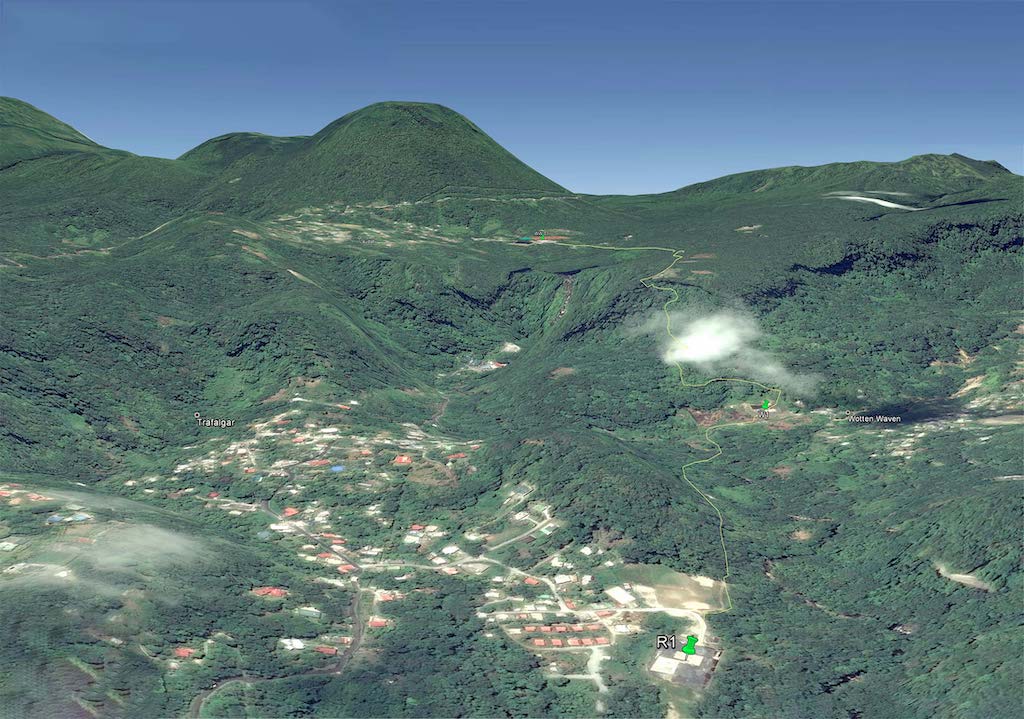Open the Wotten Waven place label

coord(875,418)
